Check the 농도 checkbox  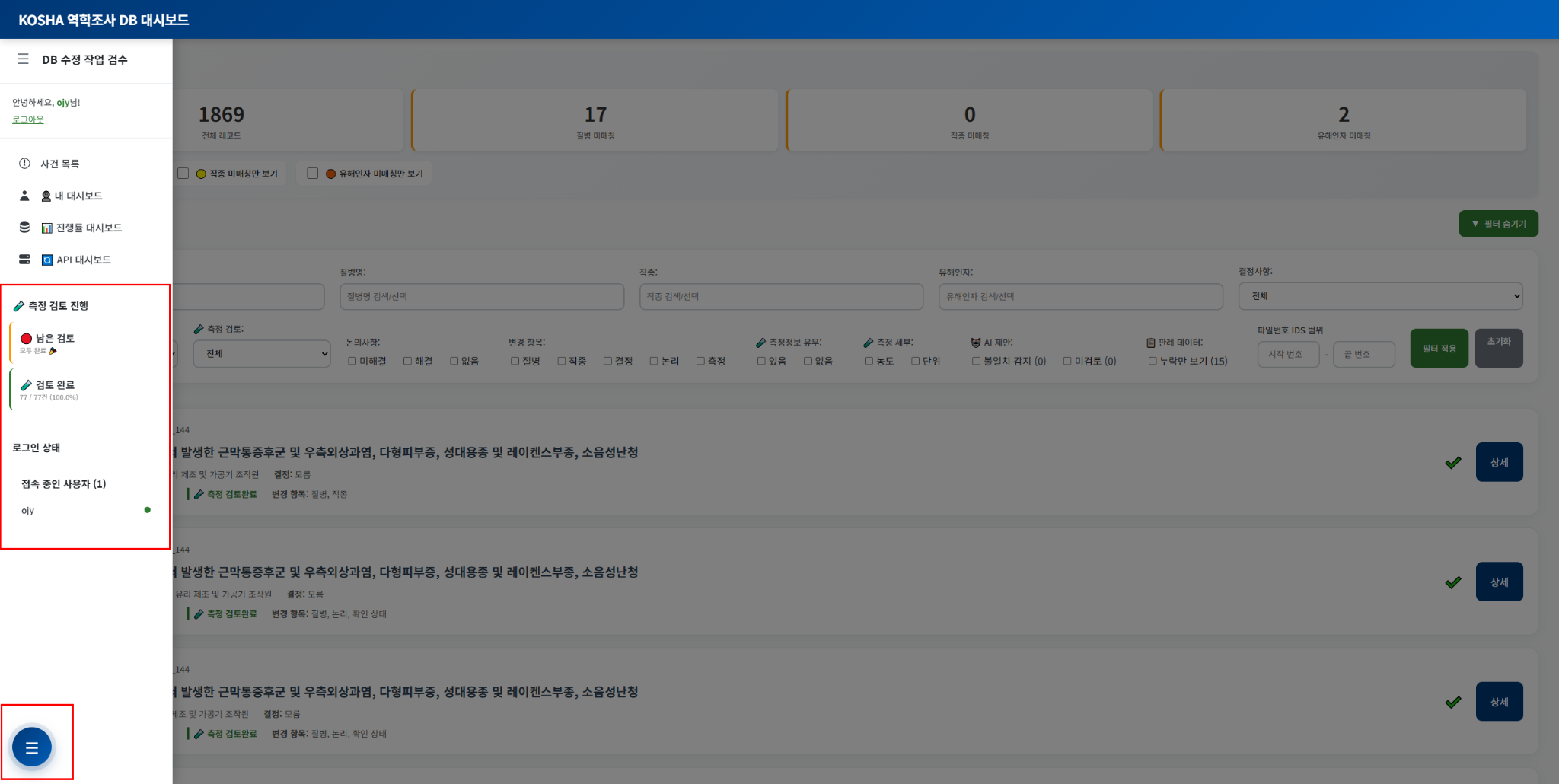(x=869, y=361)
